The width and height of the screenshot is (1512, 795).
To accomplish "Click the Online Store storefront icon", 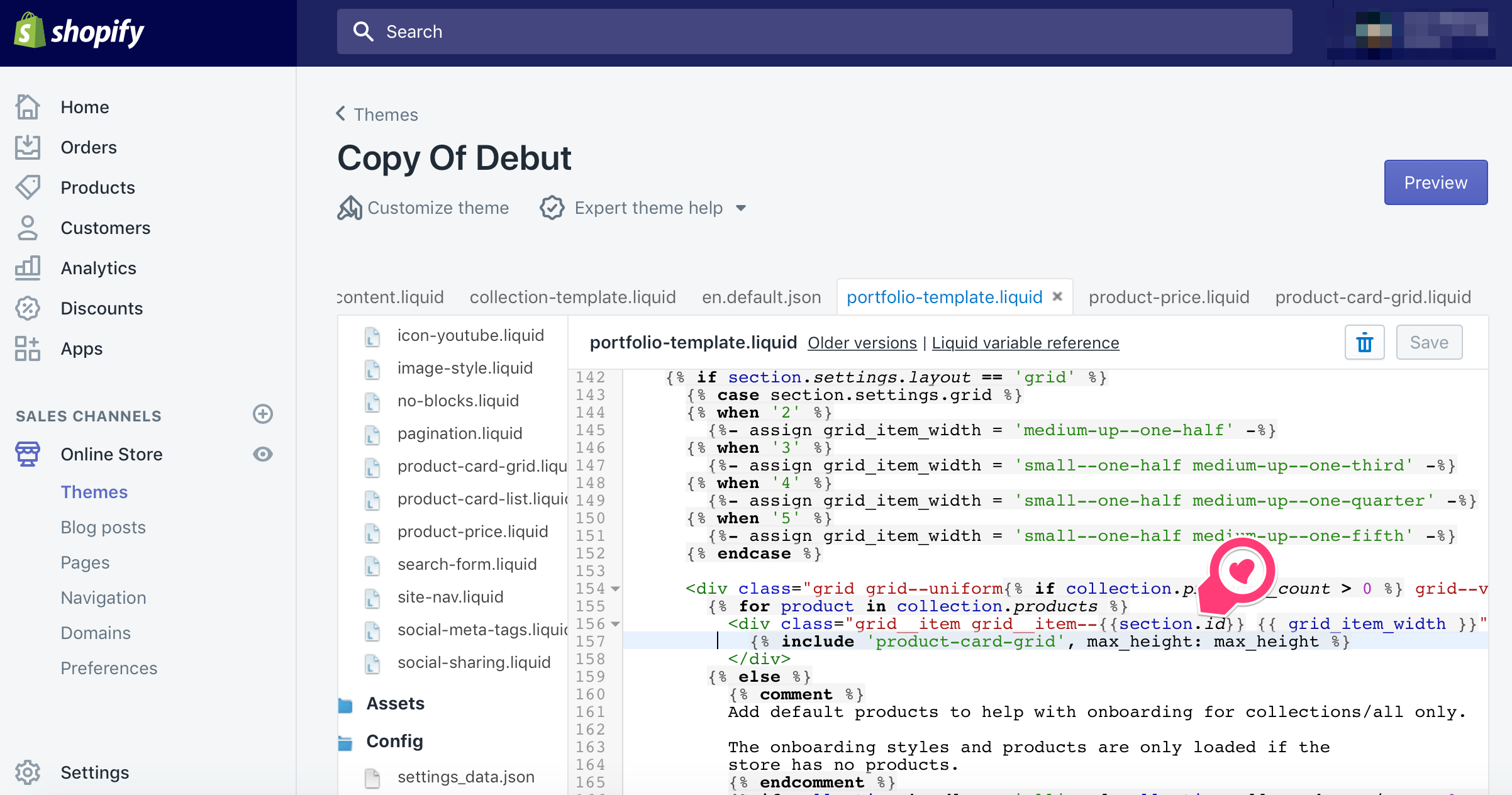I will (x=27, y=455).
